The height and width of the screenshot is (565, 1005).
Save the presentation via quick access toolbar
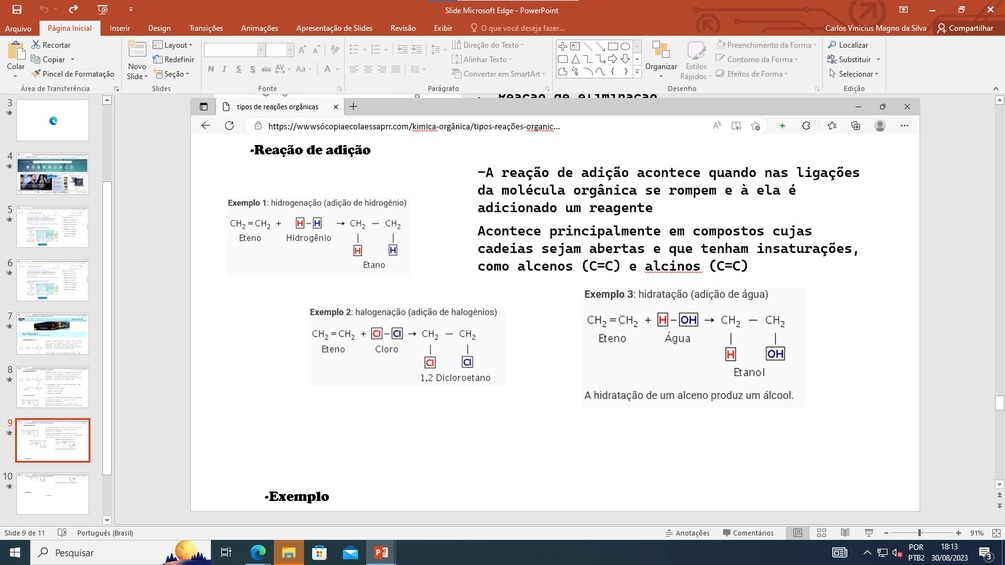(x=17, y=10)
